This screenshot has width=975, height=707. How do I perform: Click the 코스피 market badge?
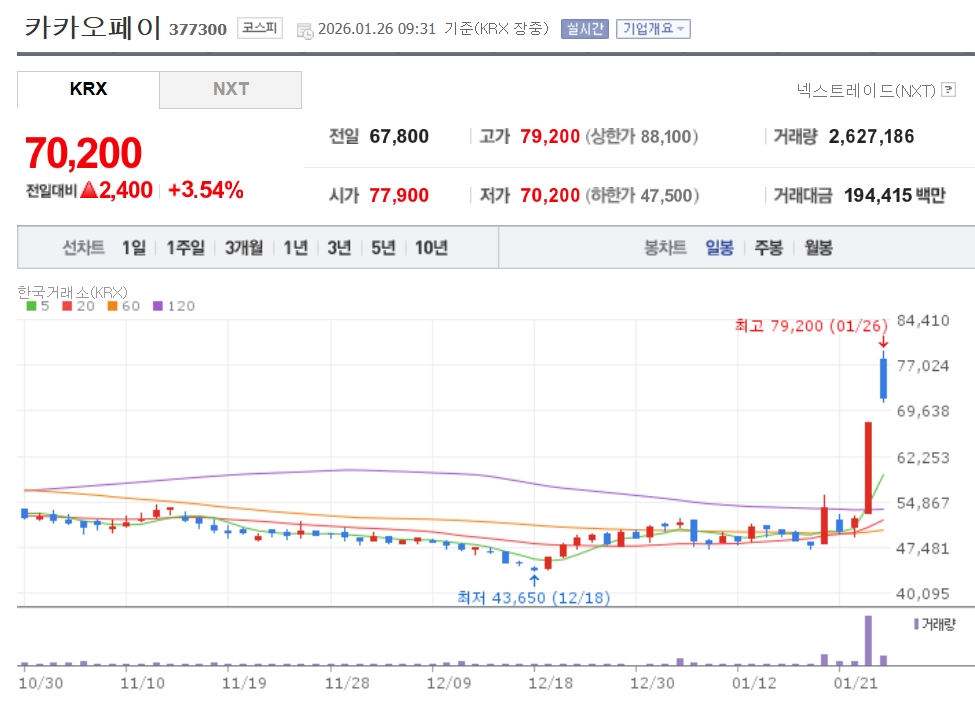(x=260, y=29)
